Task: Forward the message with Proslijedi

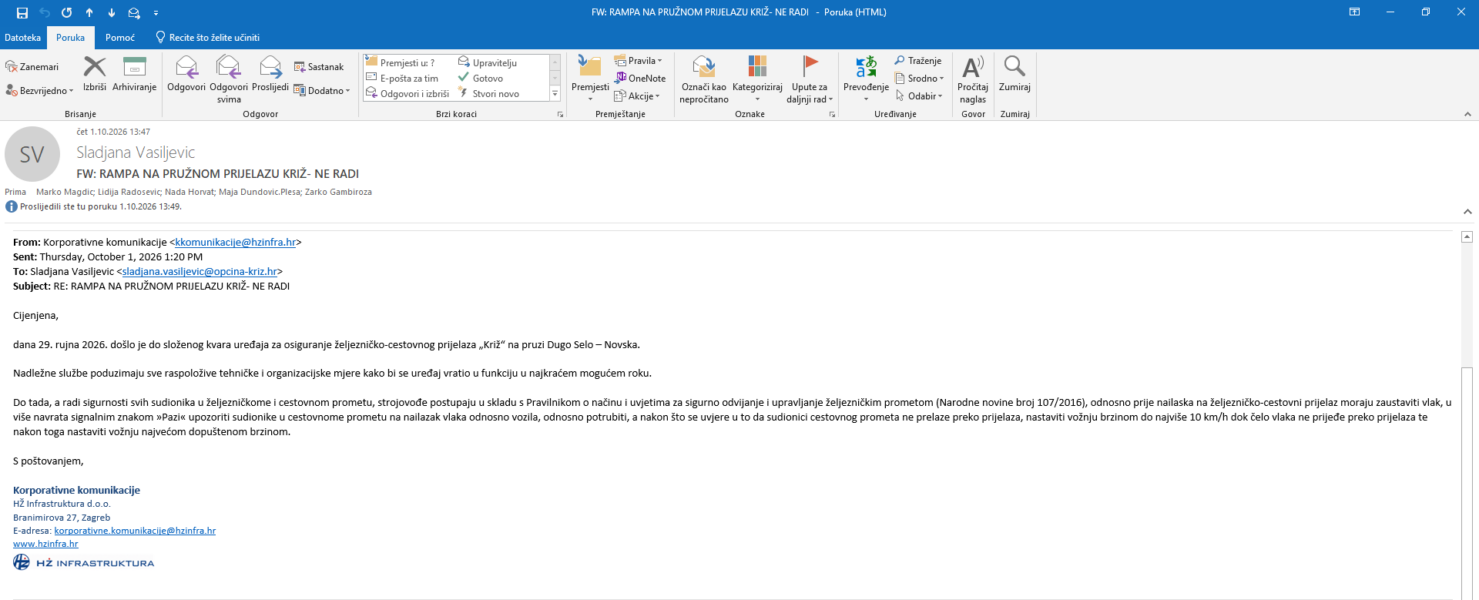Action: click(270, 75)
